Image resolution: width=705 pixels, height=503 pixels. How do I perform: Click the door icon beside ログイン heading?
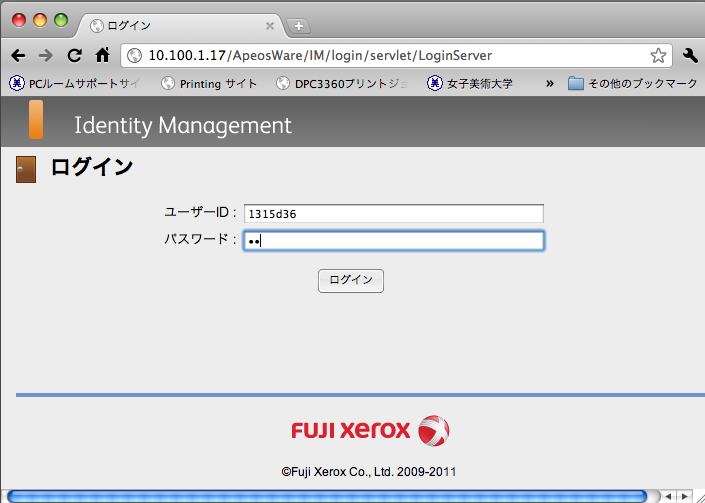(26, 170)
